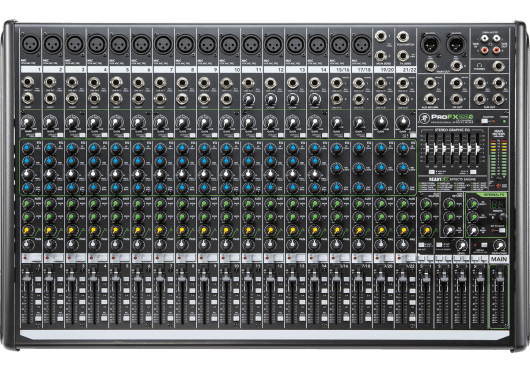
Task: Click the Mackie running man logo
Action: 424,118
